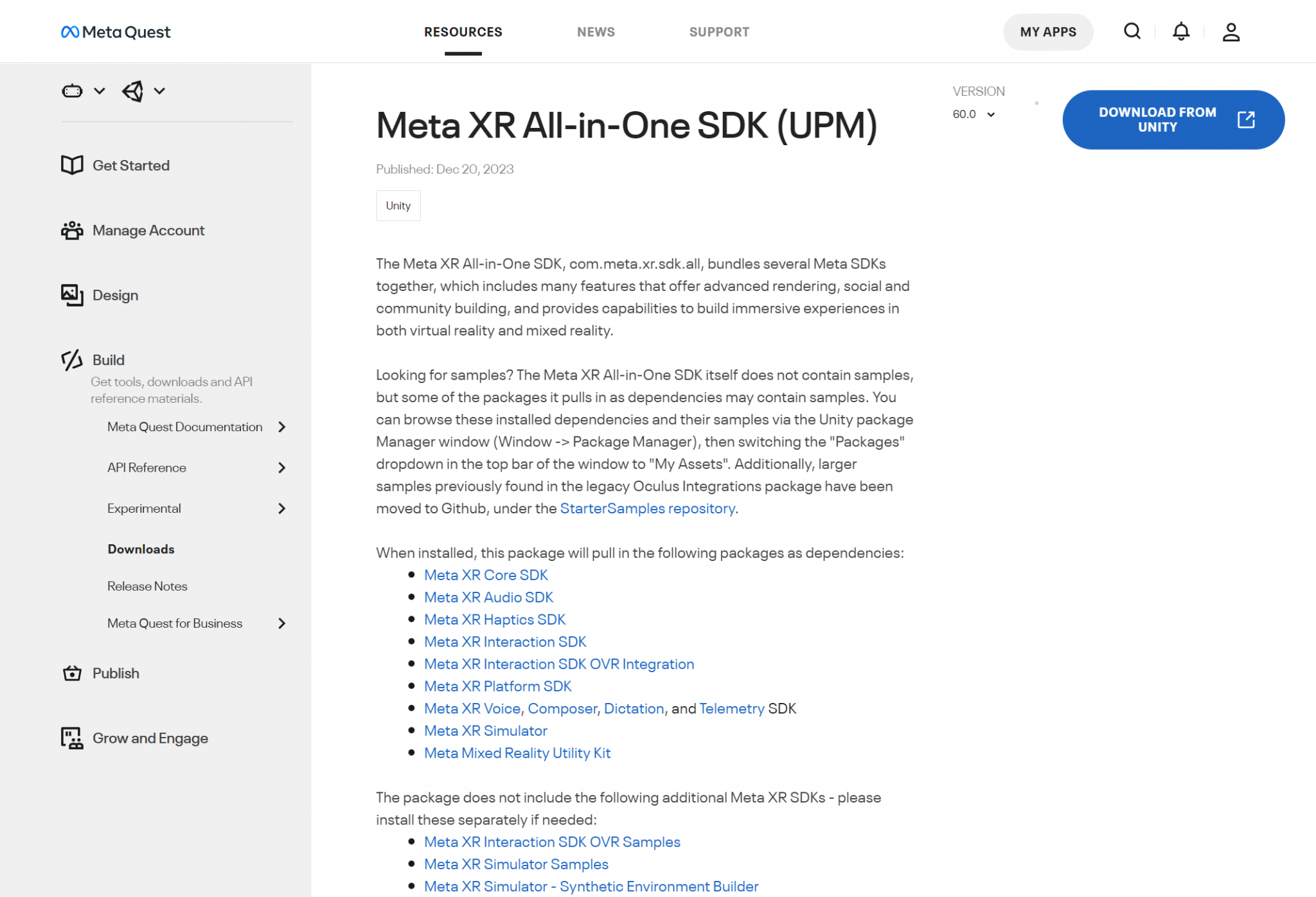
Task: Click the DOWNLOAD FROM UNITY button
Action: click(1173, 120)
